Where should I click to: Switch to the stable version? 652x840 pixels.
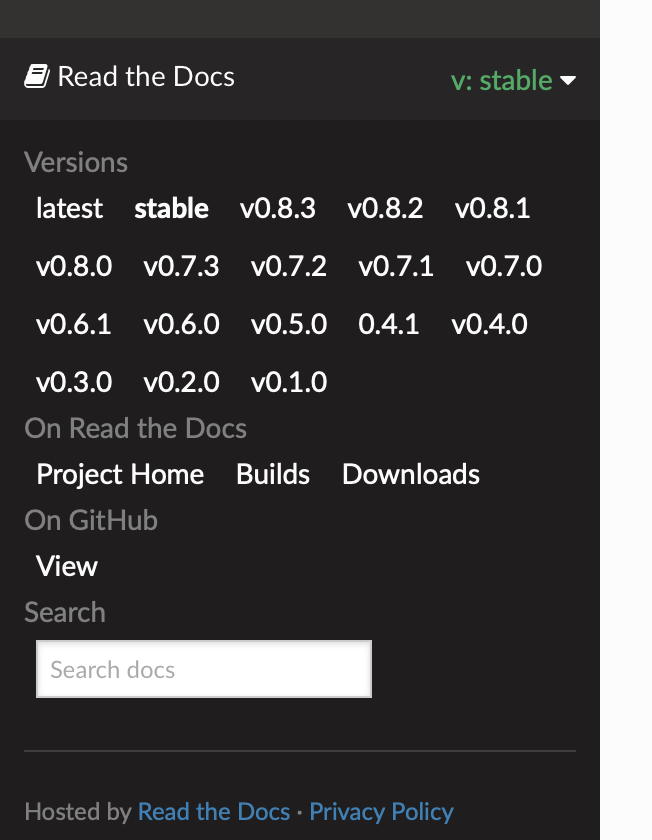point(171,209)
